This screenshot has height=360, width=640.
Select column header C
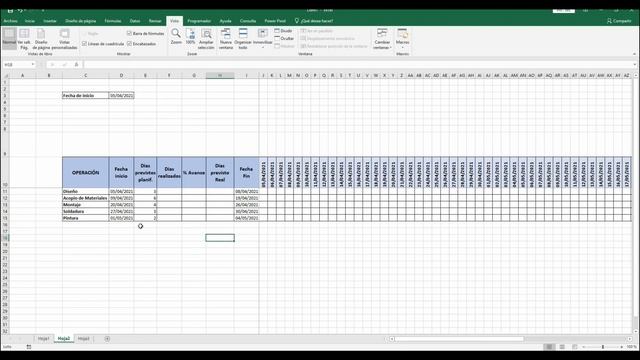[86, 76]
